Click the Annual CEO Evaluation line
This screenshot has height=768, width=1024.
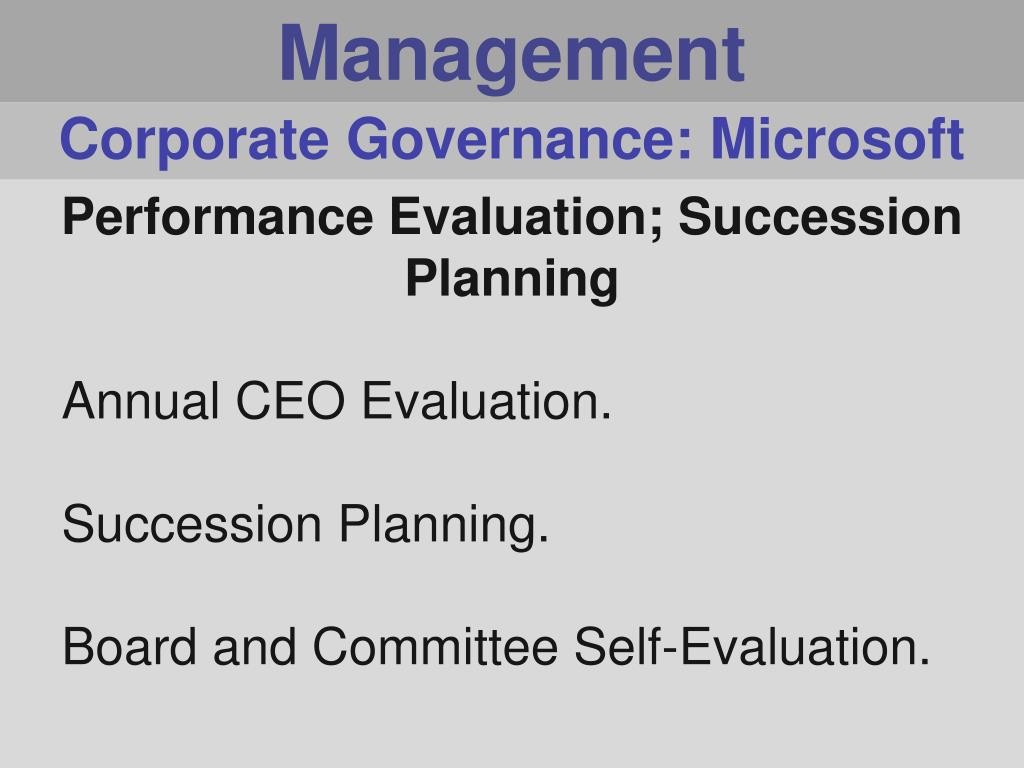(x=337, y=401)
